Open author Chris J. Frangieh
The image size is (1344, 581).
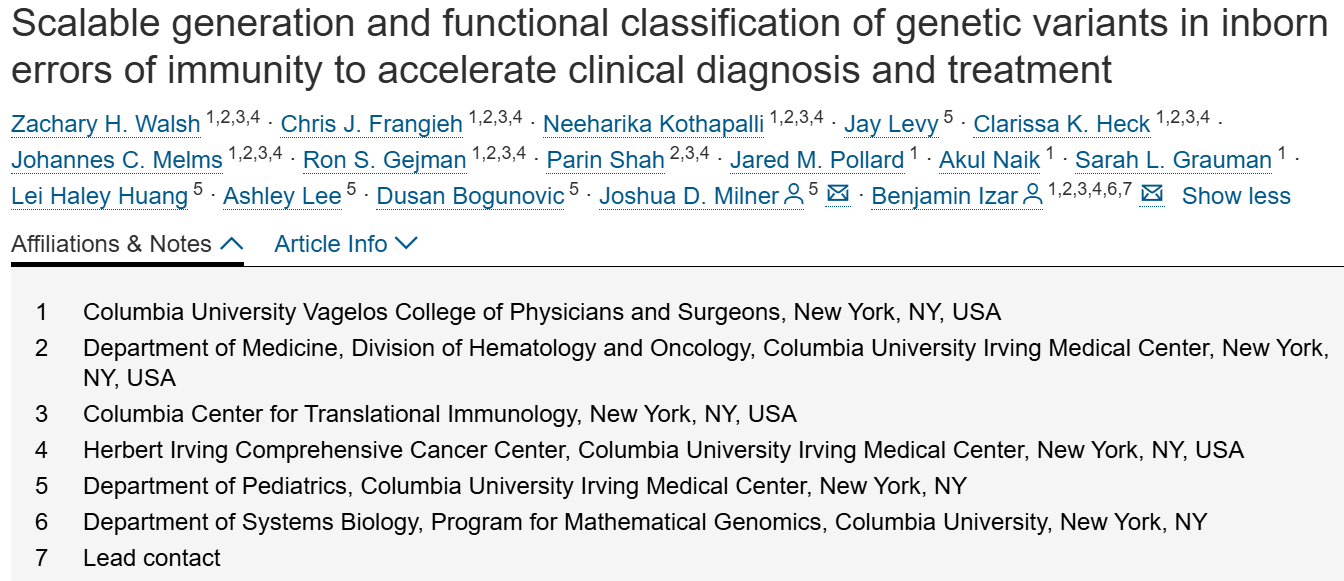pos(371,124)
